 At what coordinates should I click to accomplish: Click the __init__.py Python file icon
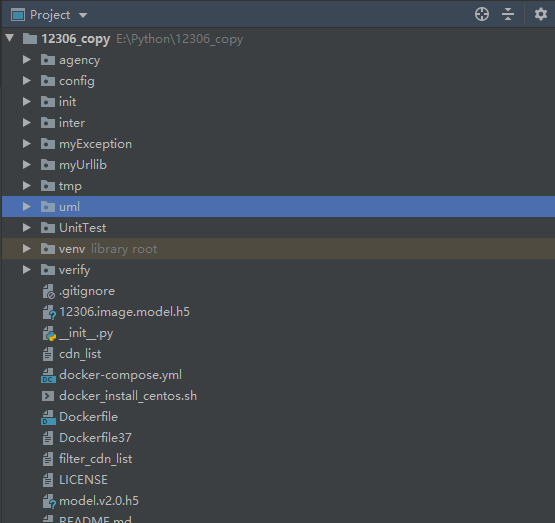[x=49, y=333]
